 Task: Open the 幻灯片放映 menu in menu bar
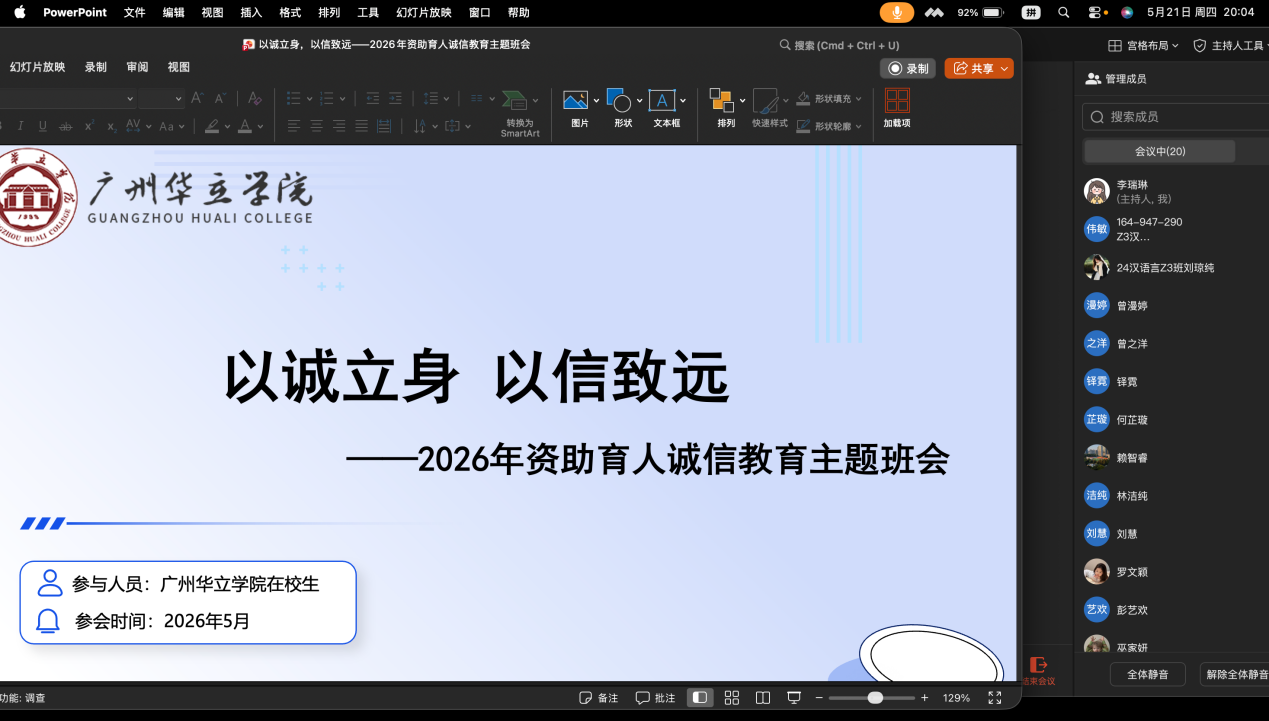424,13
